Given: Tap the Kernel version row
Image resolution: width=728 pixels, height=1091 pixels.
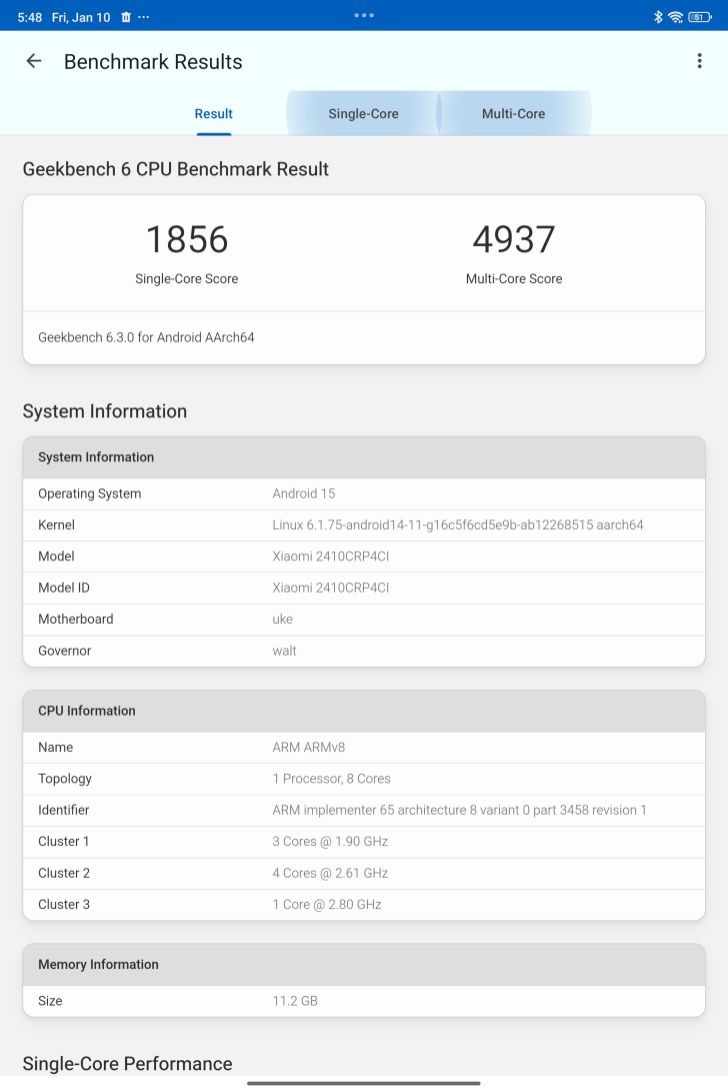Looking at the screenshot, I should [364, 525].
